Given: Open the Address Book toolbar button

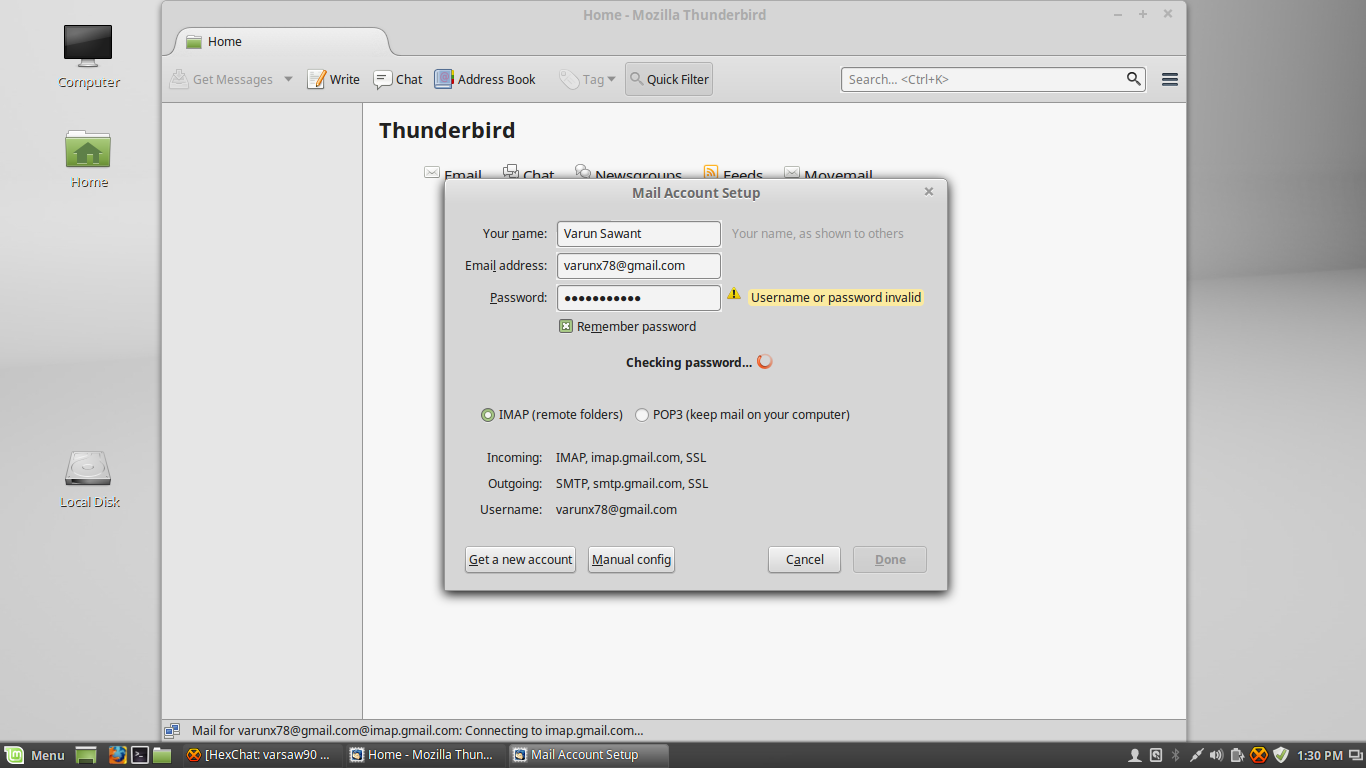Looking at the screenshot, I should (485, 79).
